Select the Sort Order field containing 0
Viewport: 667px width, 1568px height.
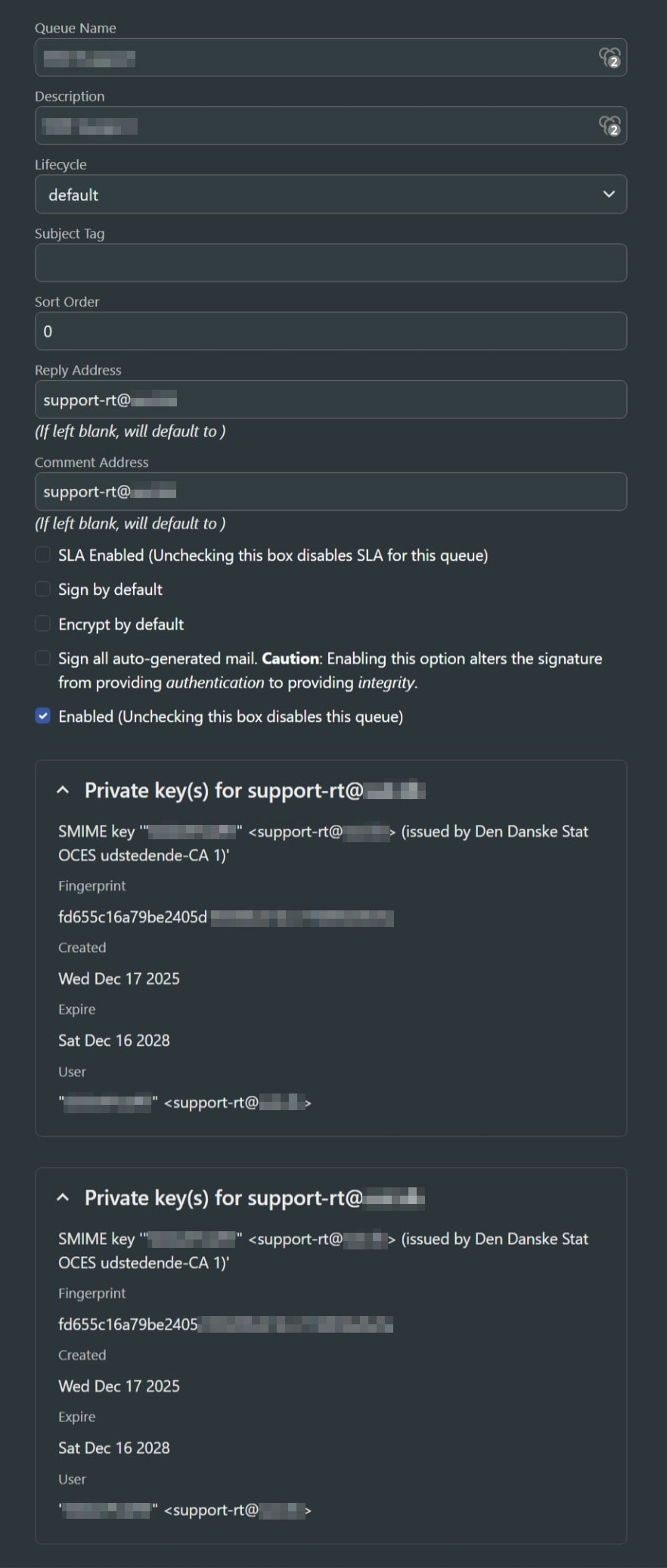tap(330, 331)
